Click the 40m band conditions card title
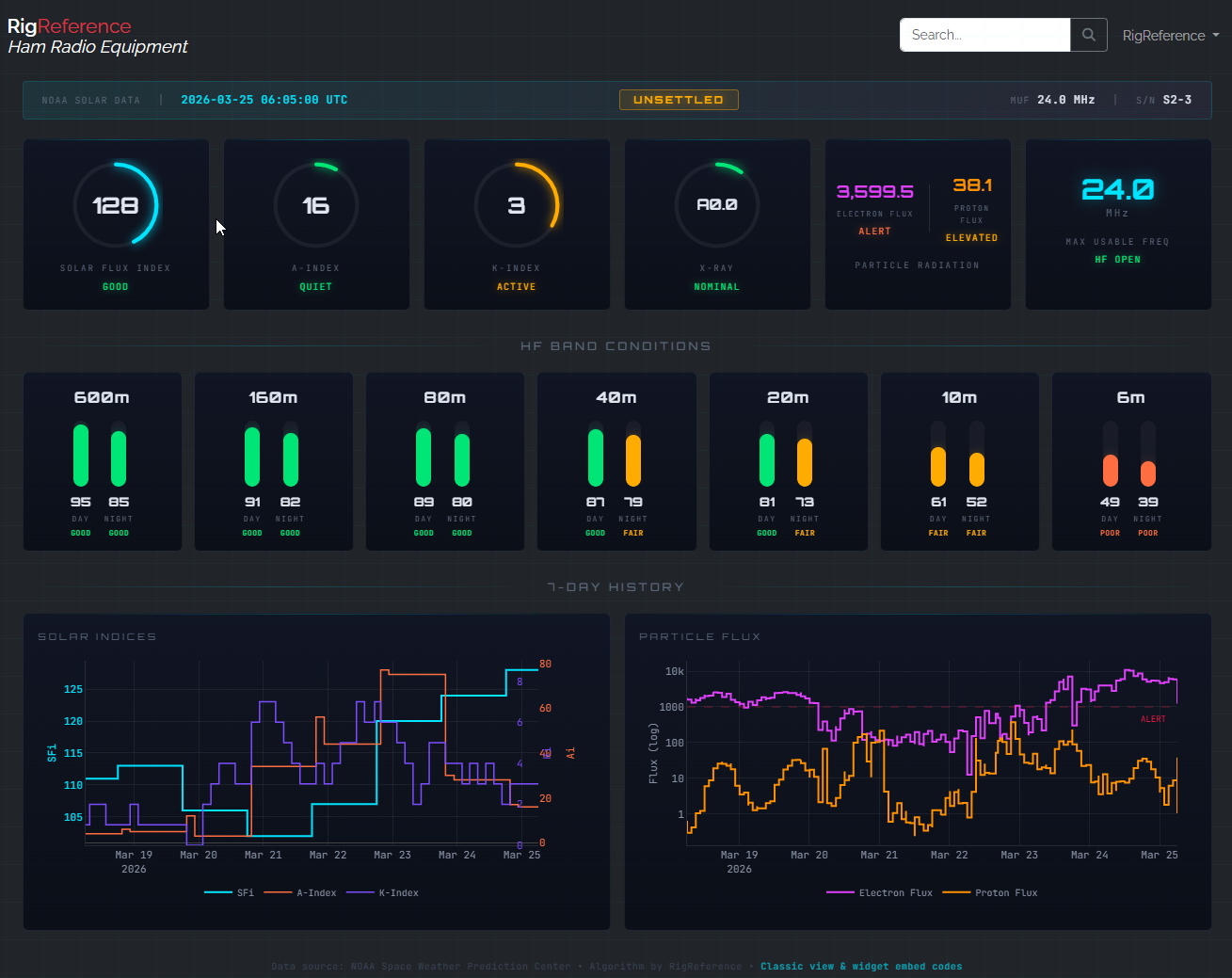The width and height of the screenshot is (1232, 978). [616, 398]
